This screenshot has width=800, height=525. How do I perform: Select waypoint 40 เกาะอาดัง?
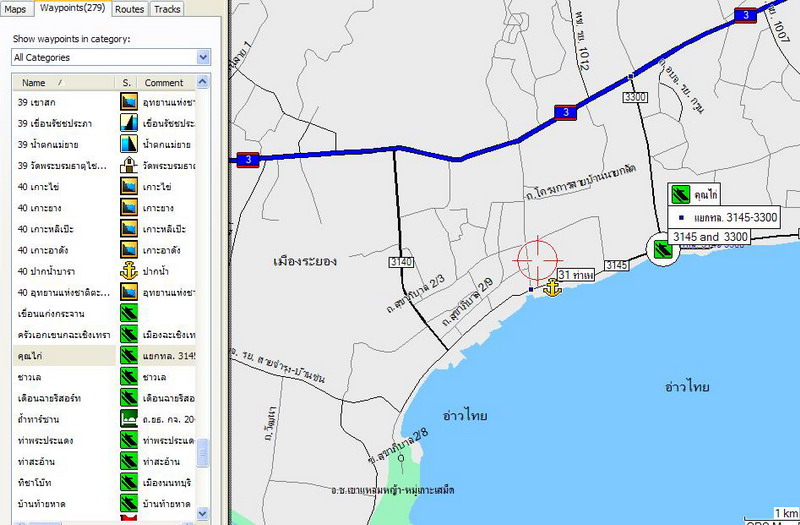coord(43,250)
